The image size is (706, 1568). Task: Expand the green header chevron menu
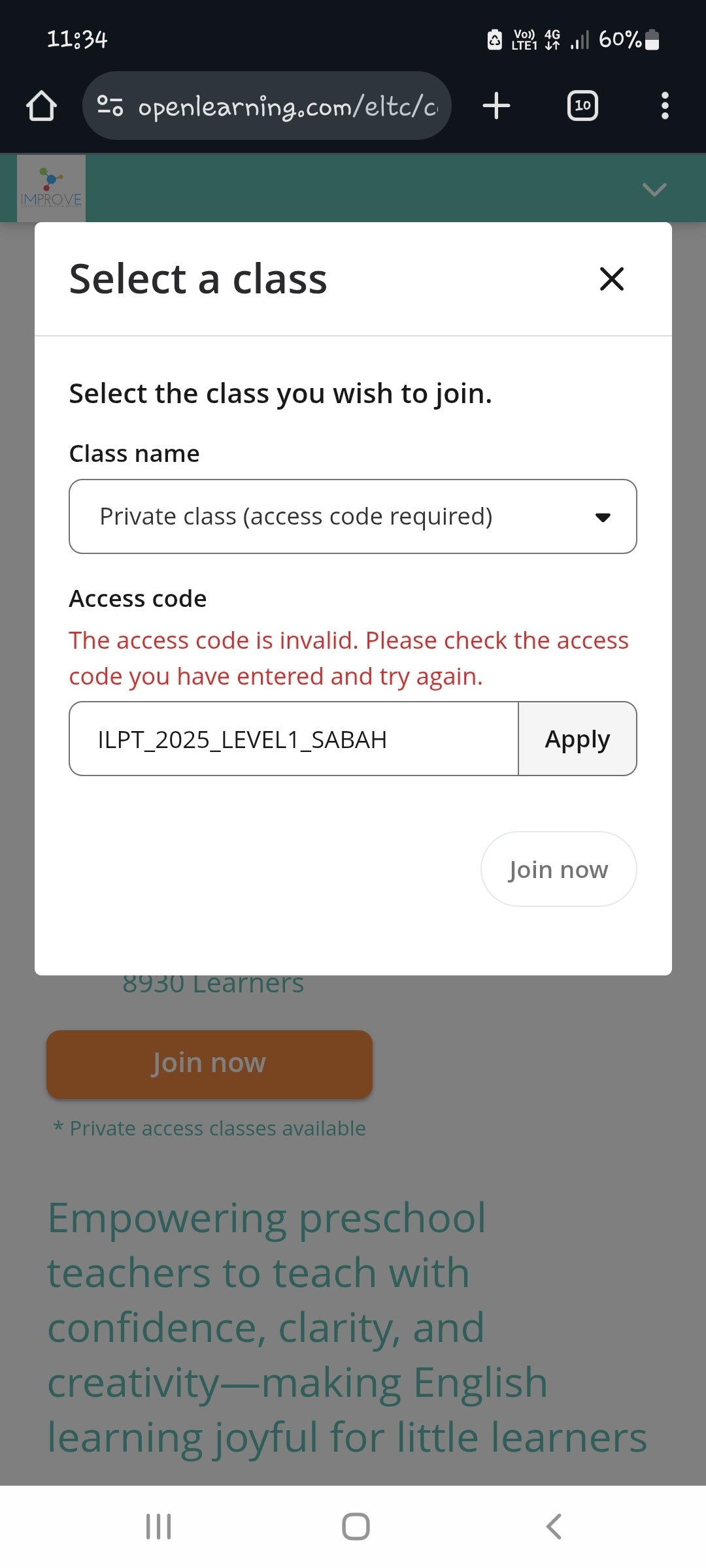coord(654,189)
